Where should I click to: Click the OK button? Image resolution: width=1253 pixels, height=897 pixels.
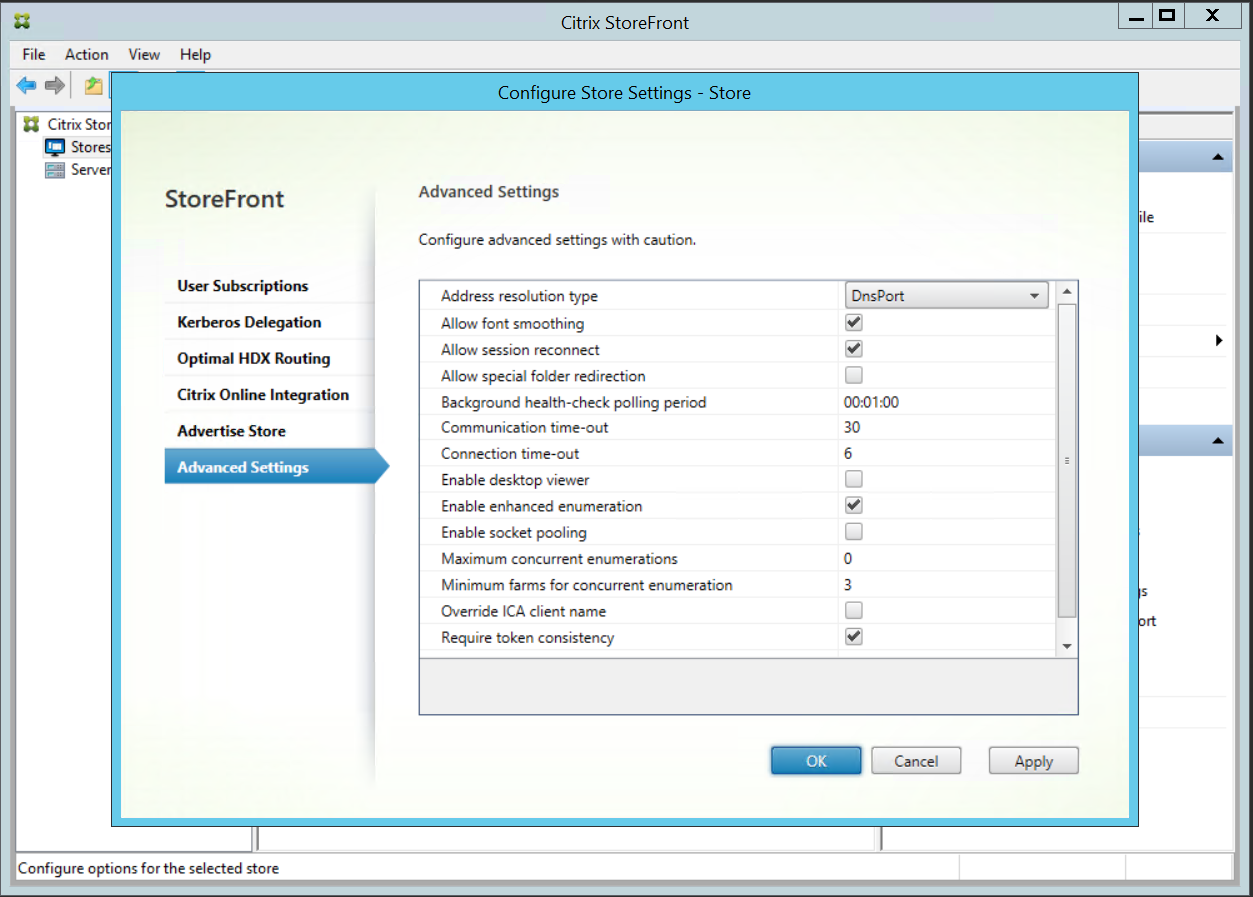(x=815, y=761)
